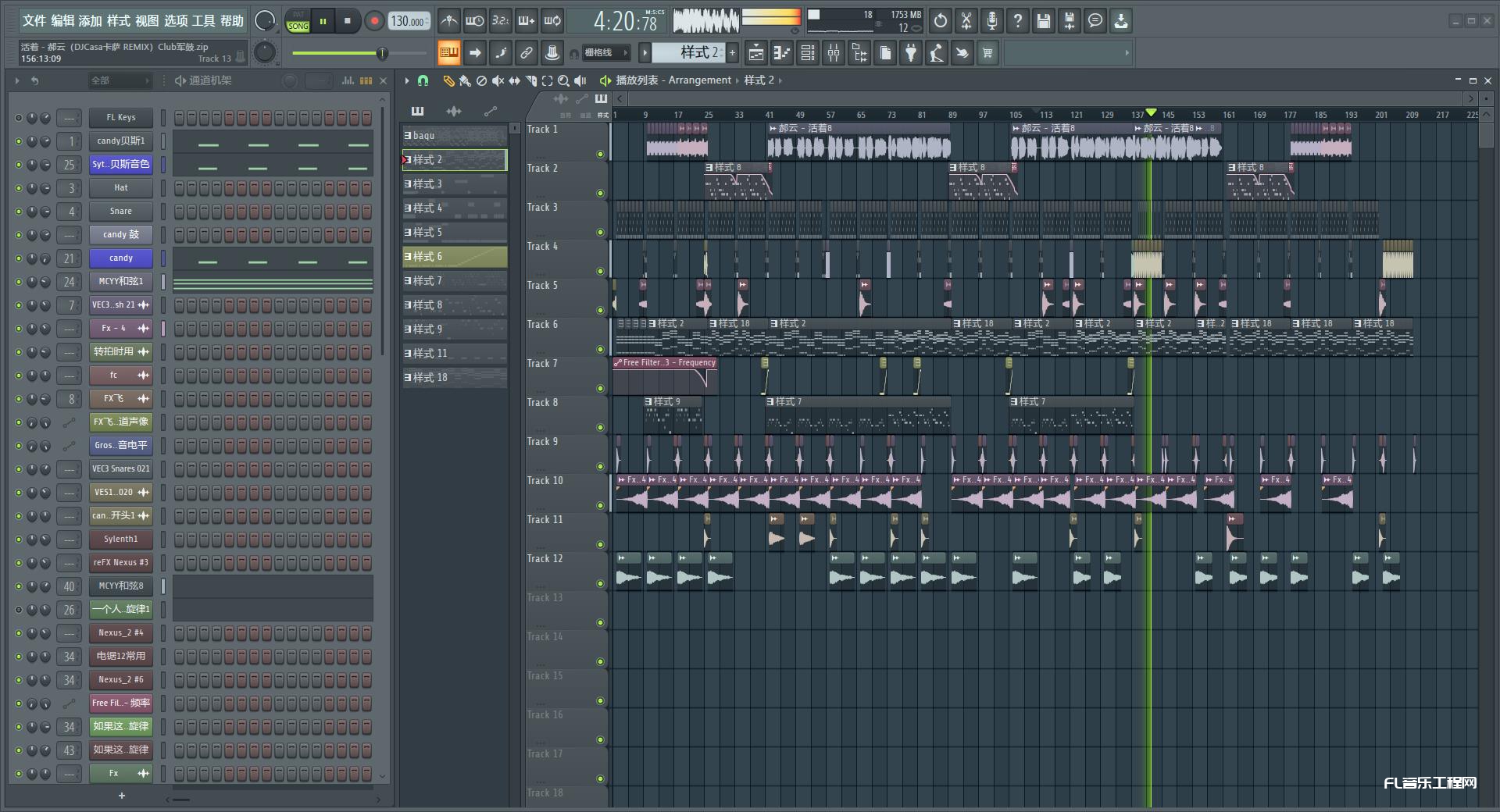Open the 栅格线 snap dropdown
The image size is (1500, 812).
(607, 53)
